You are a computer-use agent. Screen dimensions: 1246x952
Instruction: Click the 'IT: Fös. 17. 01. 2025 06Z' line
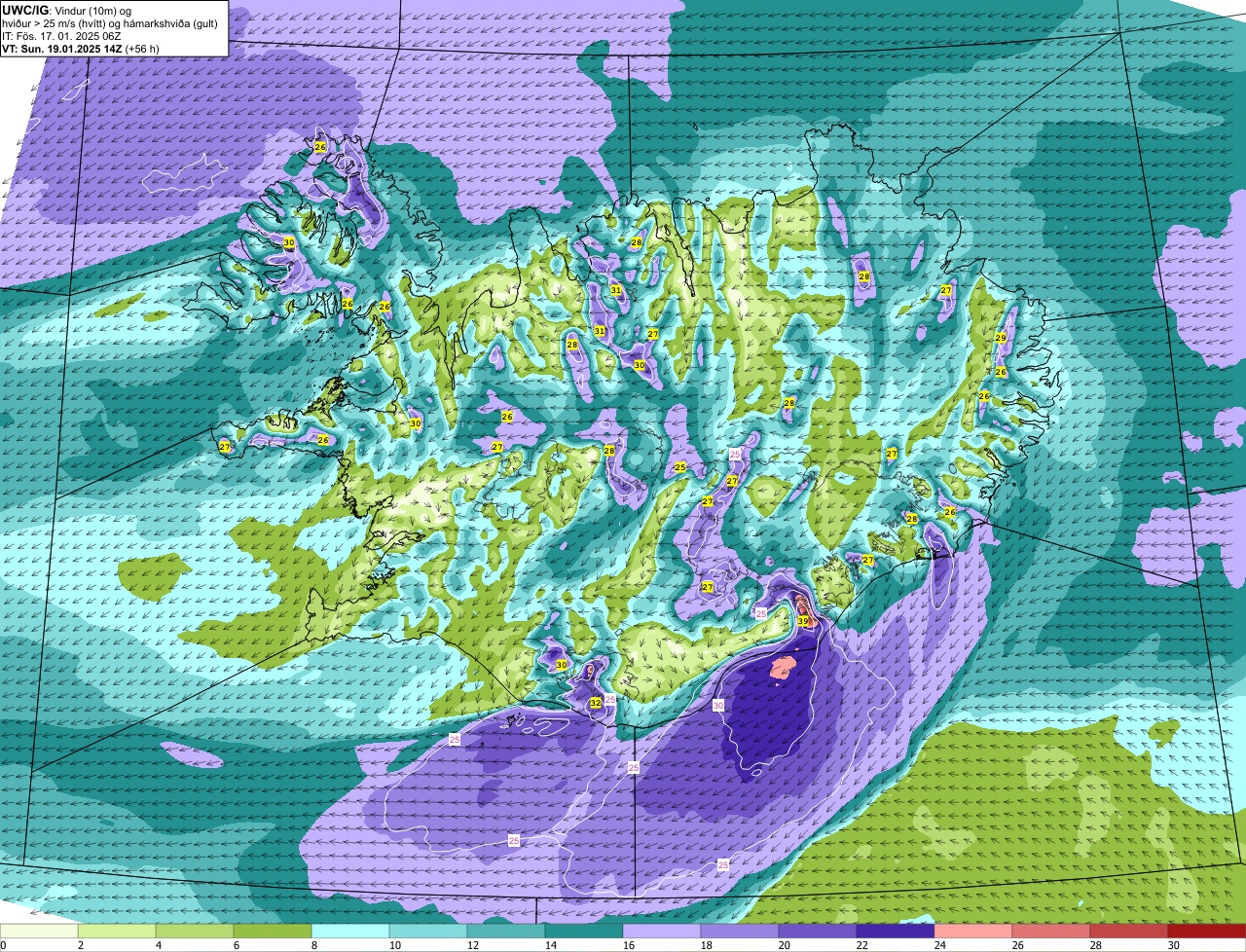tap(61, 36)
